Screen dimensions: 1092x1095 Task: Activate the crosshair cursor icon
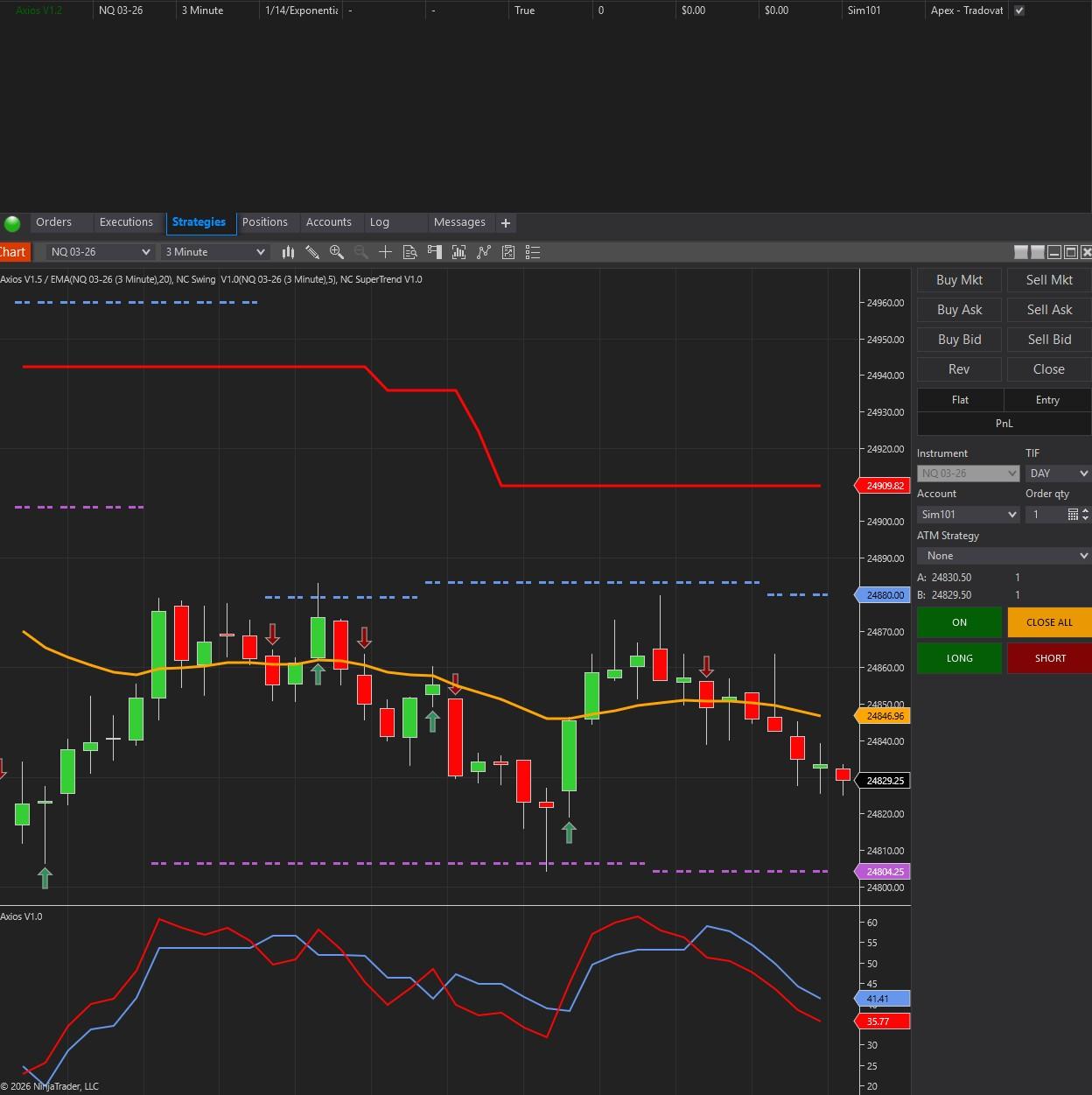point(385,252)
